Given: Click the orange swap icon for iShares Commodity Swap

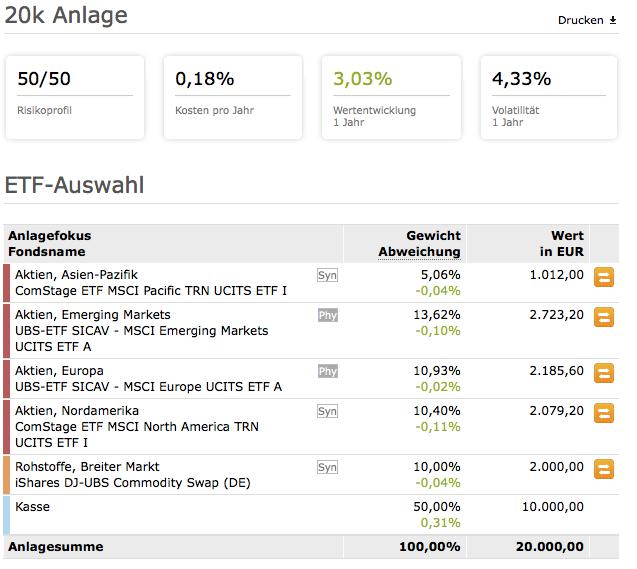Looking at the screenshot, I should coord(604,469).
